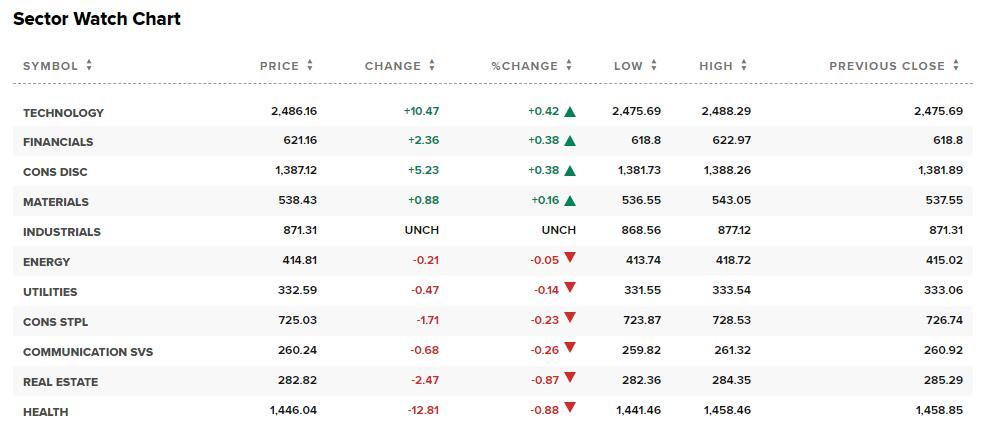Click the sort arrows beside HIGH header

click(x=744, y=66)
